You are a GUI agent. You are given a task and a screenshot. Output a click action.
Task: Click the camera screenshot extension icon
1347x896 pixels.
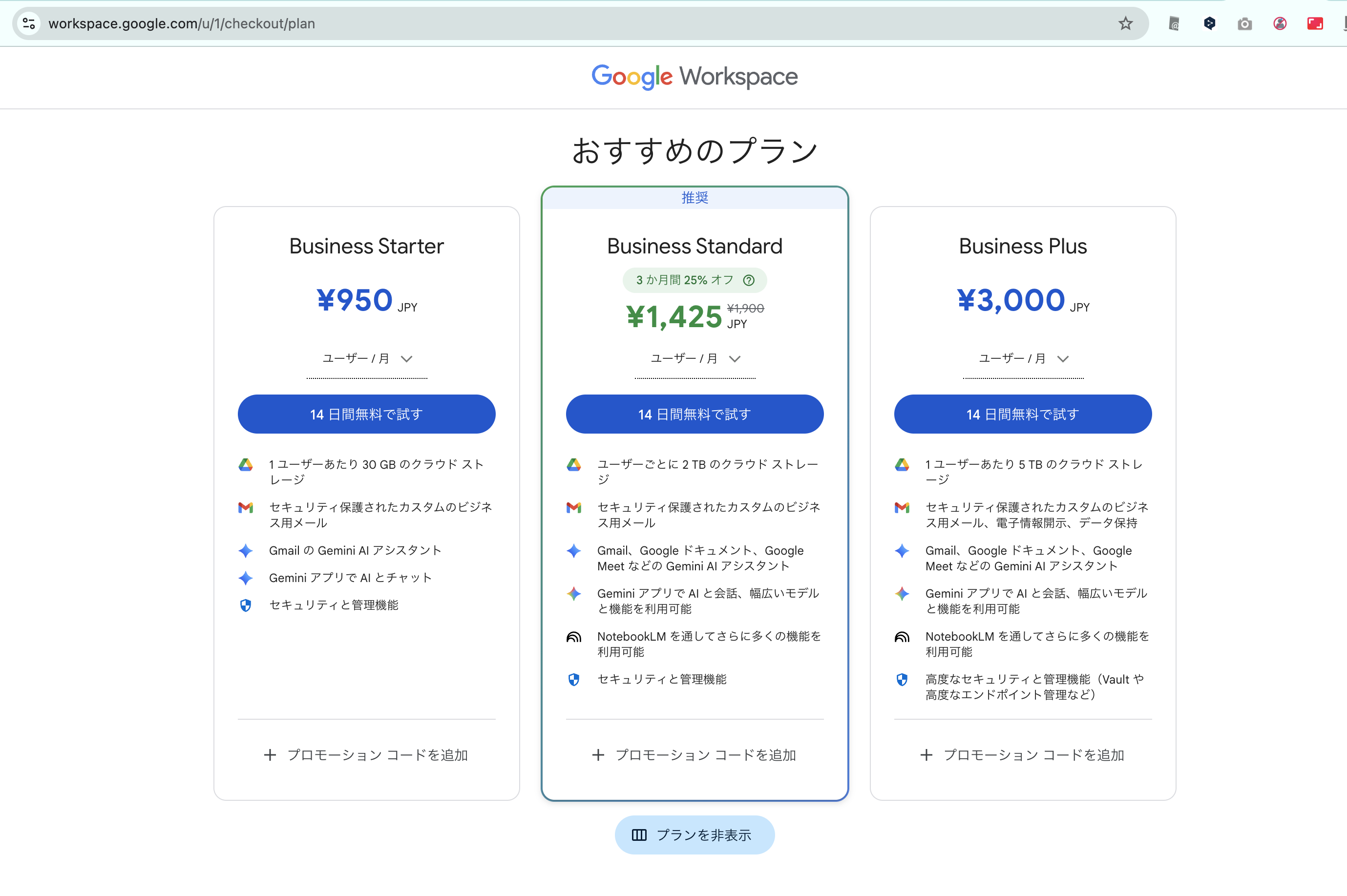[x=1244, y=23]
